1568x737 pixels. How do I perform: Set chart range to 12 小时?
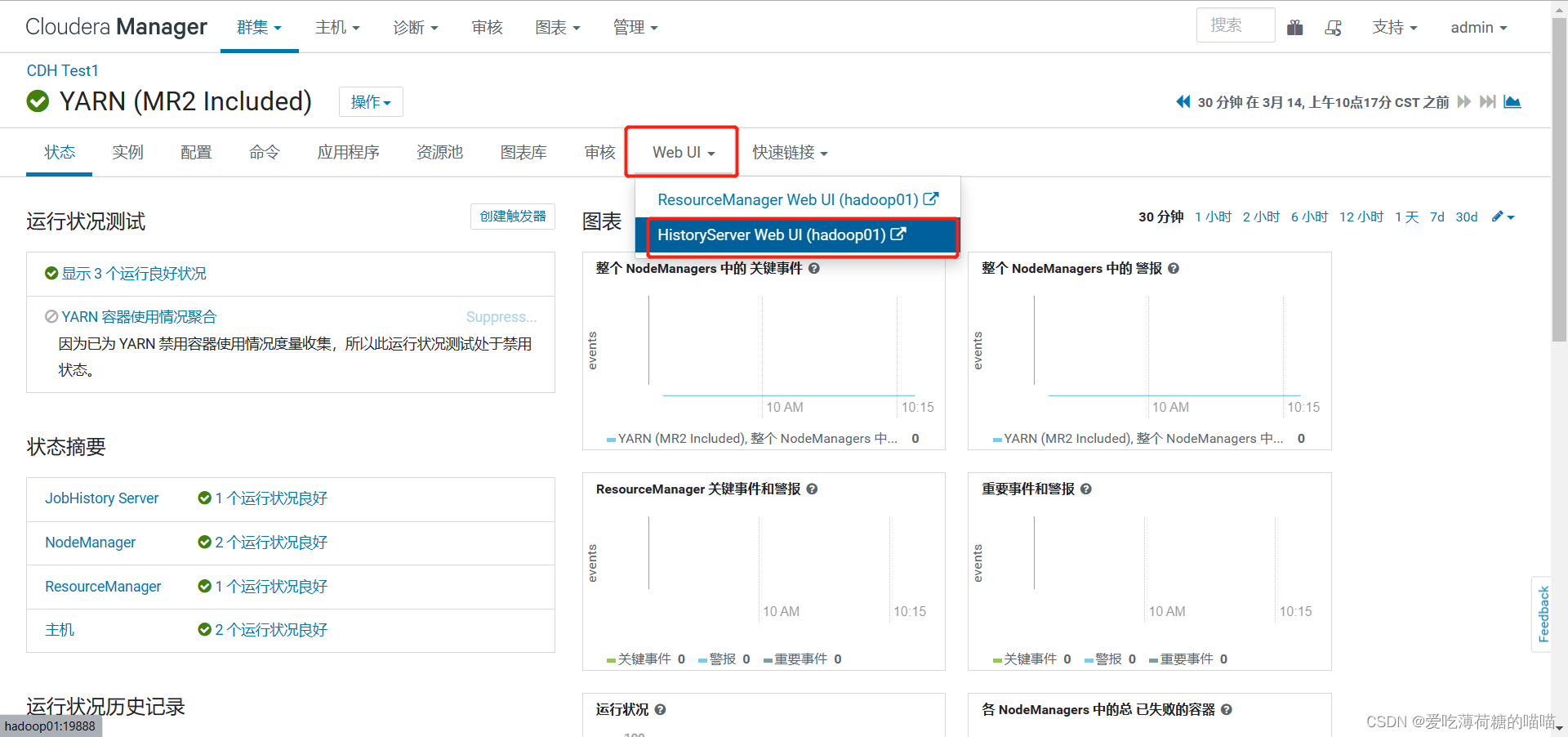pyautogui.click(x=1361, y=217)
